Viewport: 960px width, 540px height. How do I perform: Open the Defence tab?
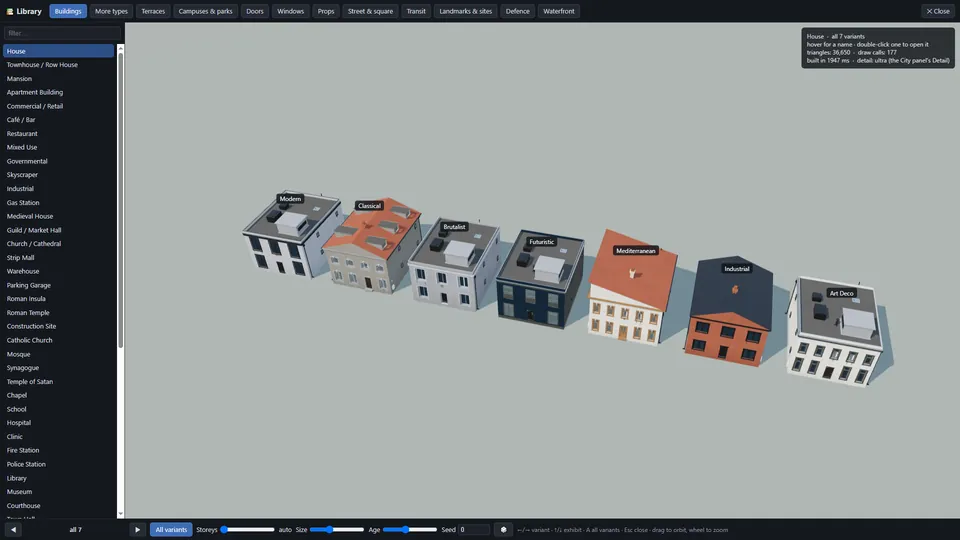click(517, 11)
